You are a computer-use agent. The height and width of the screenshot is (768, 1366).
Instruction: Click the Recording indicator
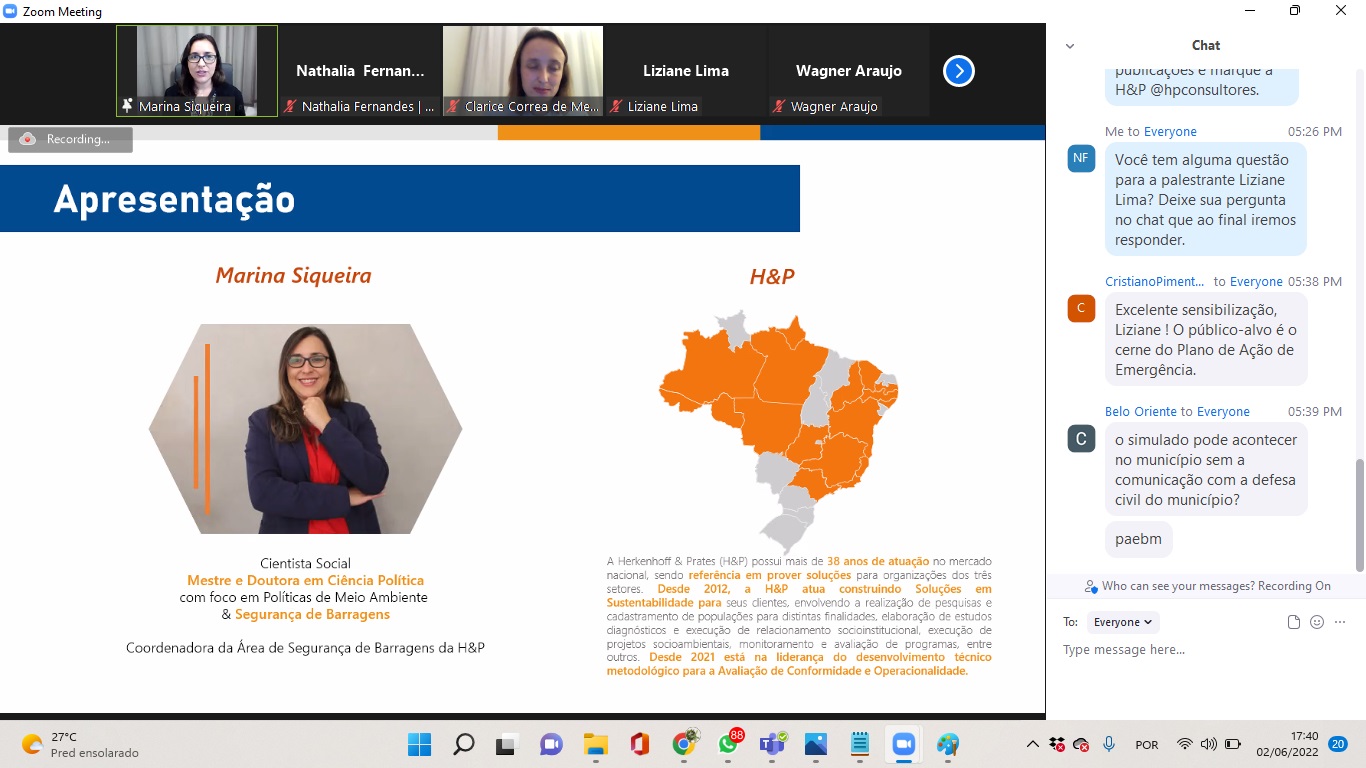(x=70, y=139)
